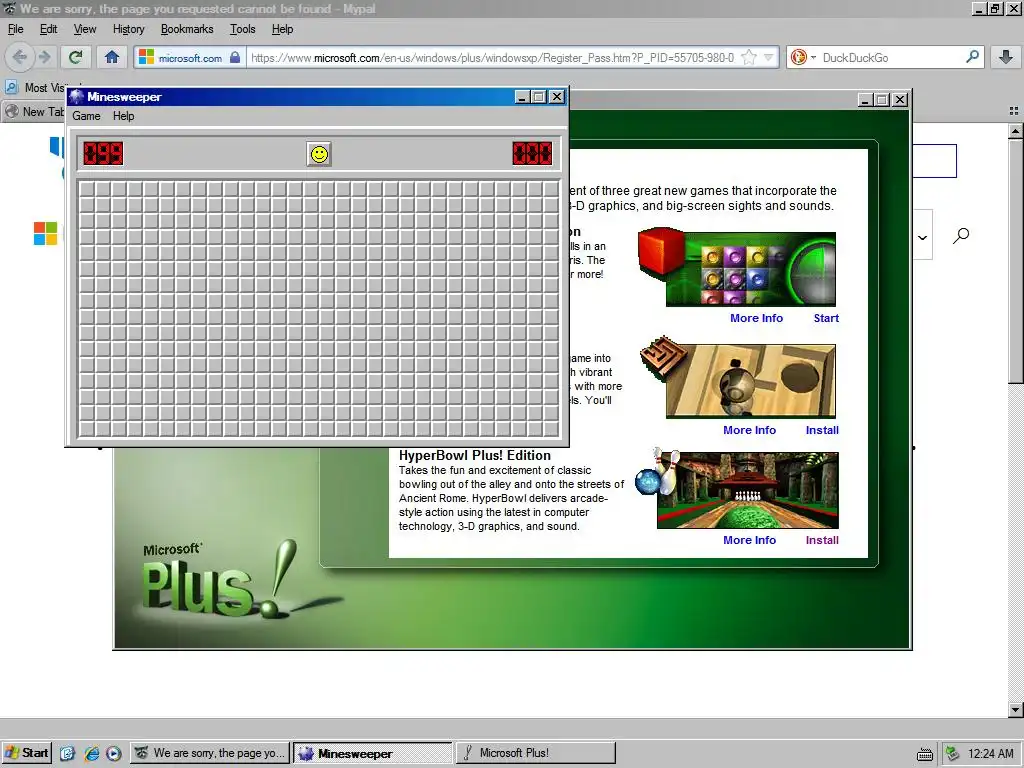
Task: Click the keyboard icon in system tray
Action: click(x=925, y=754)
